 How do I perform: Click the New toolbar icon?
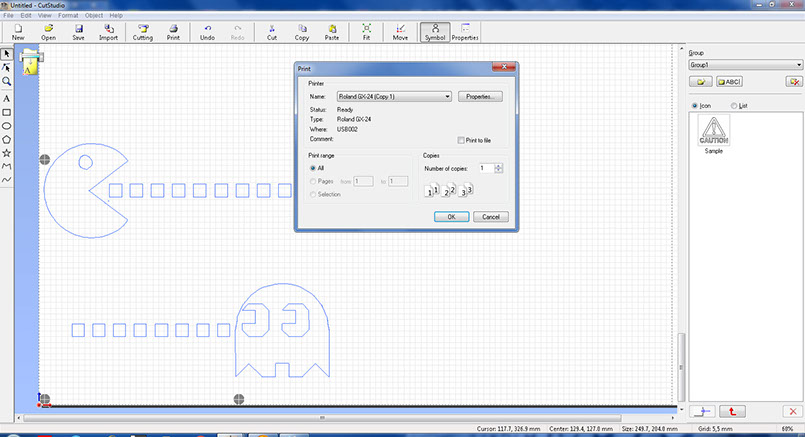(x=18, y=32)
